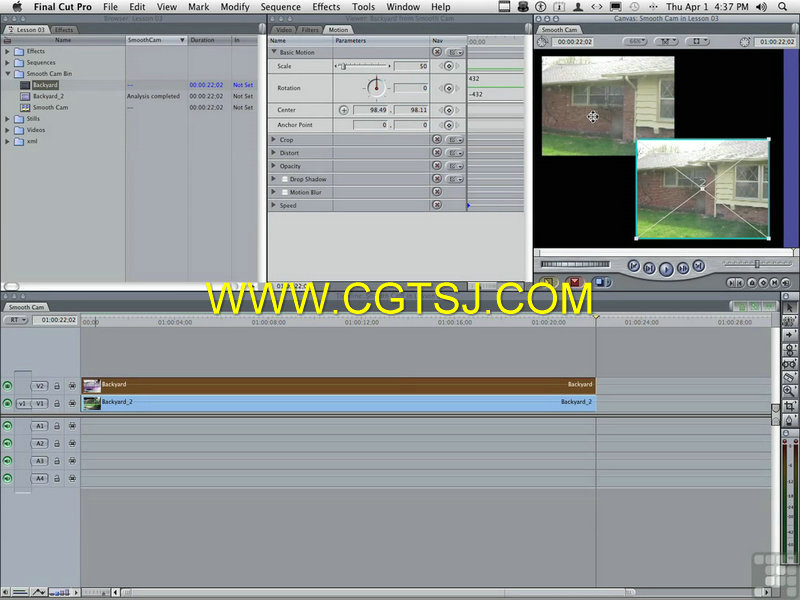Click Go to Next Edit in Canvas
This screenshot has width=800, height=600.
[x=698, y=266]
